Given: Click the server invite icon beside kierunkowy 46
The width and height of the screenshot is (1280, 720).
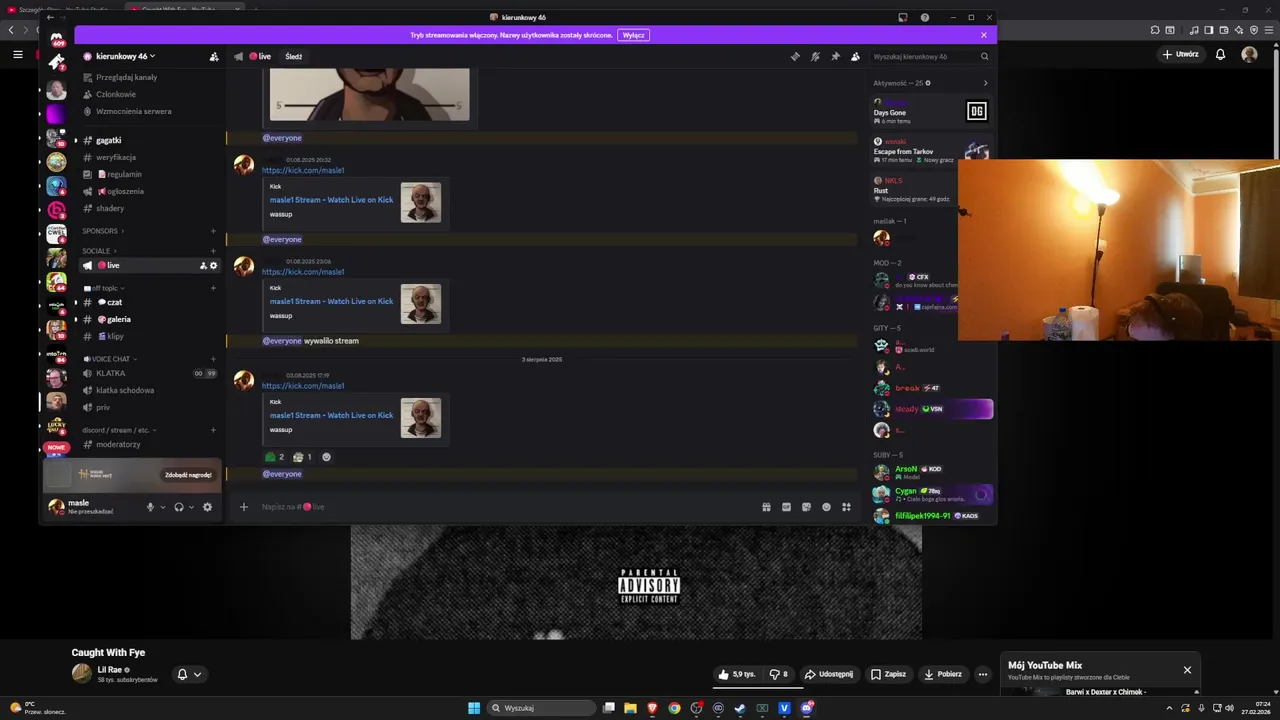Looking at the screenshot, I should [x=214, y=57].
